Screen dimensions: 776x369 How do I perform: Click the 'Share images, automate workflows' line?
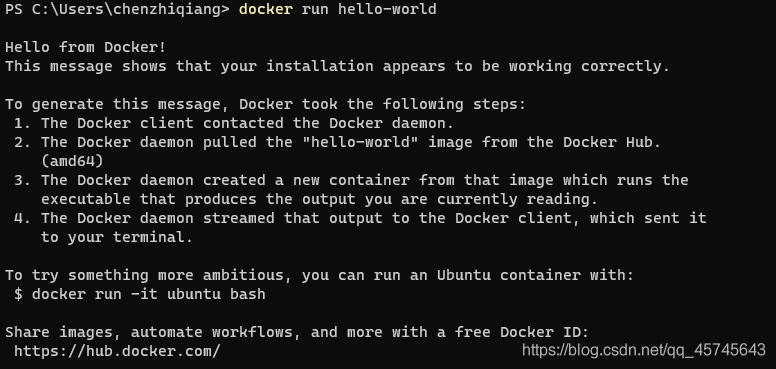pos(297,332)
